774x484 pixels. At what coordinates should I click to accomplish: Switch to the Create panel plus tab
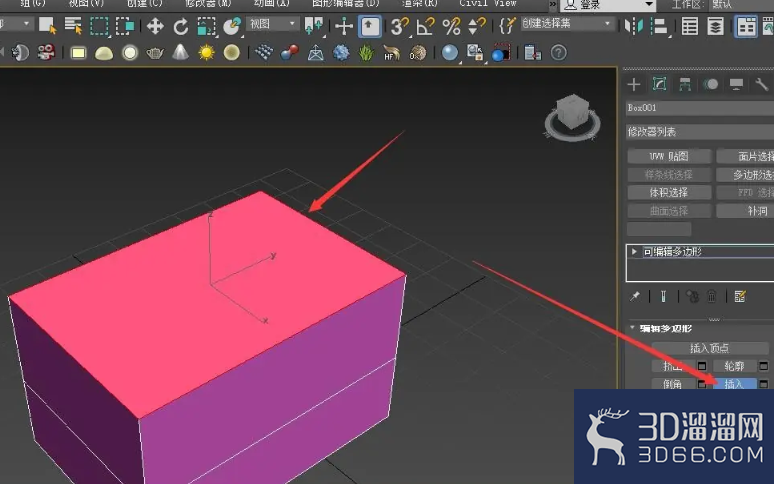(x=634, y=84)
